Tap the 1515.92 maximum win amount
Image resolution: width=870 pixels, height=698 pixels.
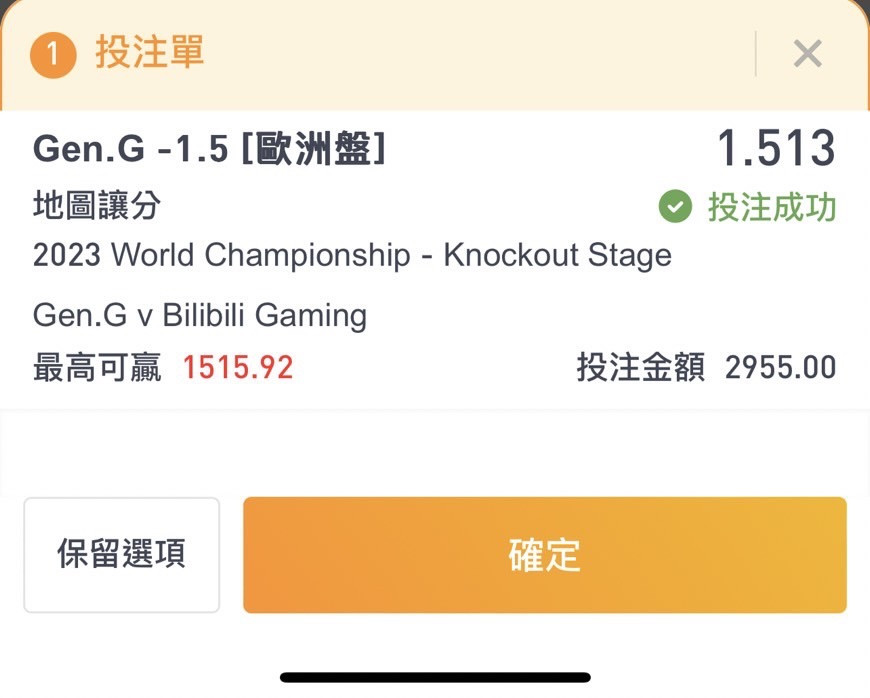click(x=238, y=367)
